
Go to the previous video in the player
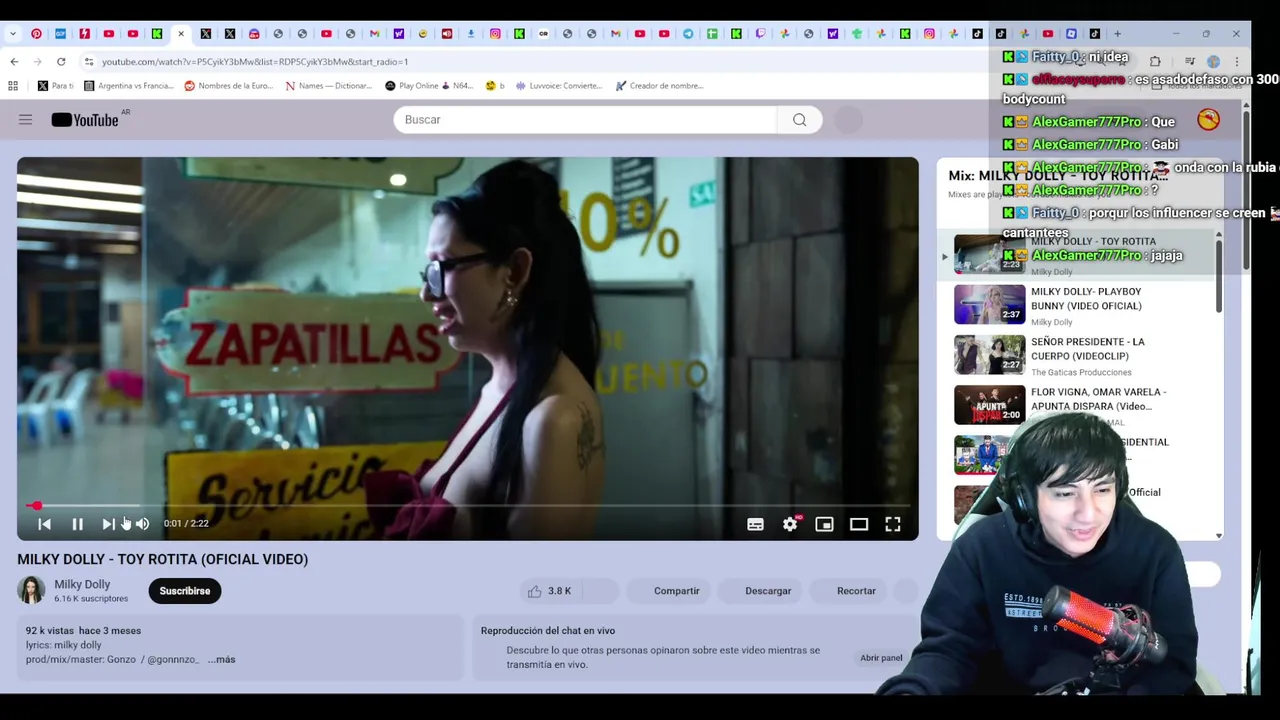pos(44,524)
